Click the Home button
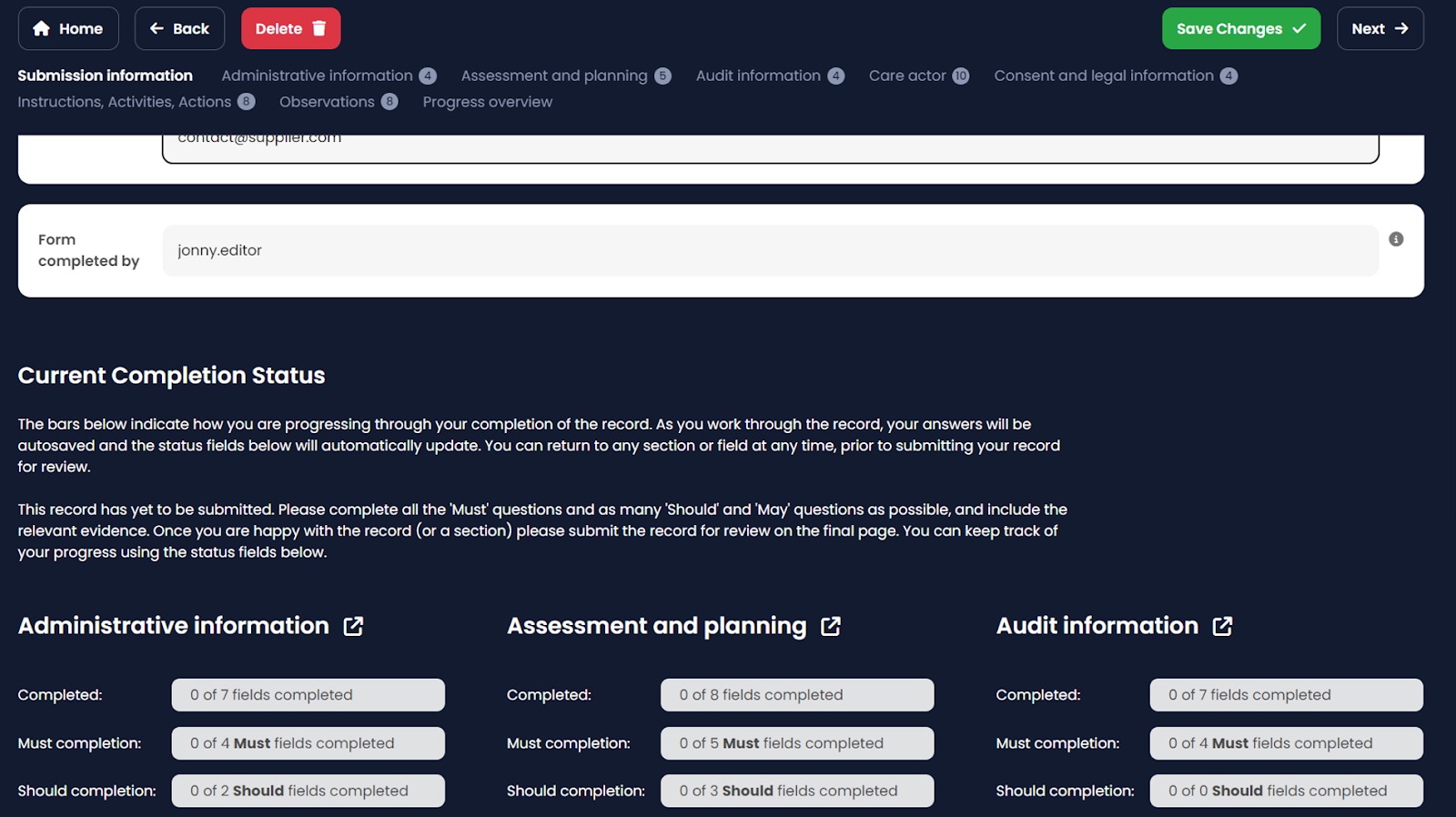Image resolution: width=1456 pixels, height=817 pixels. (68, 29)
